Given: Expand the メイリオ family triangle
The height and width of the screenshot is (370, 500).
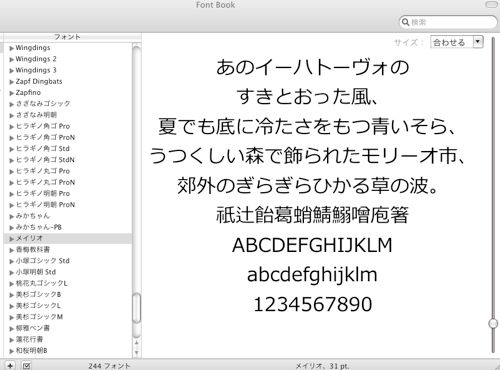Looking at the screenshot, I should click(x=11, y=239).
